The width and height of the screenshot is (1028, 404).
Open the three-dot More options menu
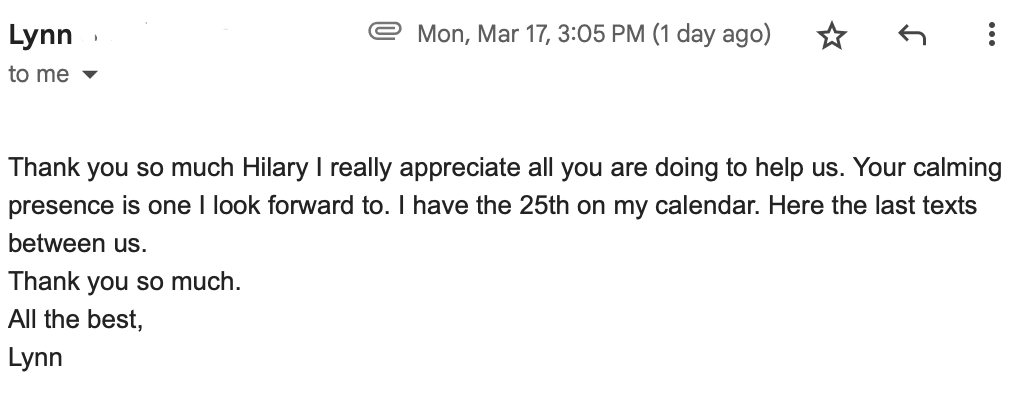991,36
